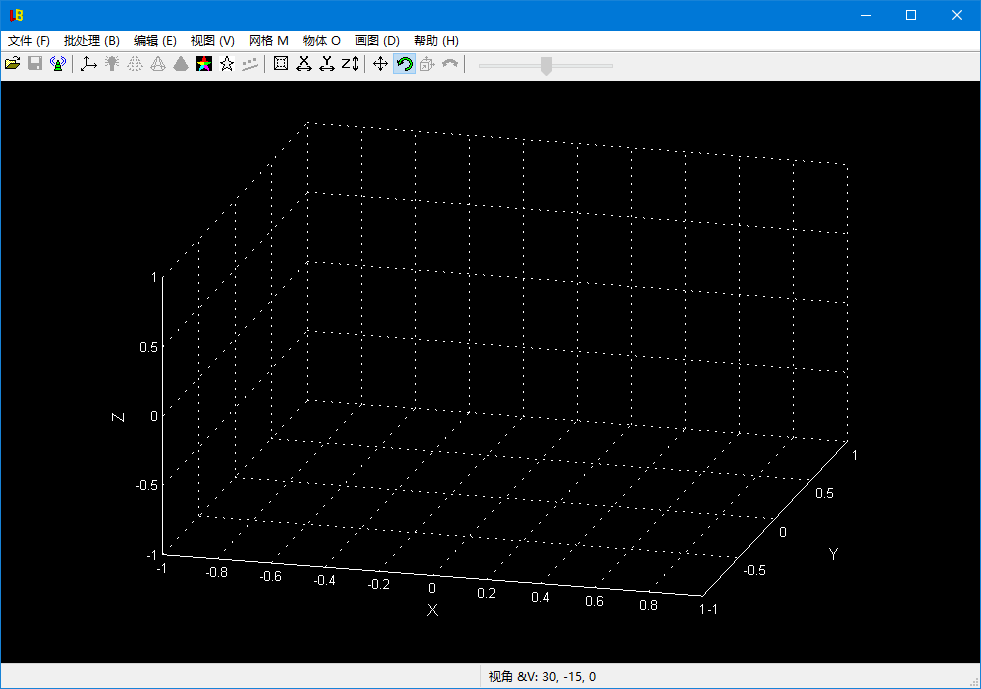Click the Y axis label
The height and width of the screenshot is (689, 981).
(x=833, y=554)
